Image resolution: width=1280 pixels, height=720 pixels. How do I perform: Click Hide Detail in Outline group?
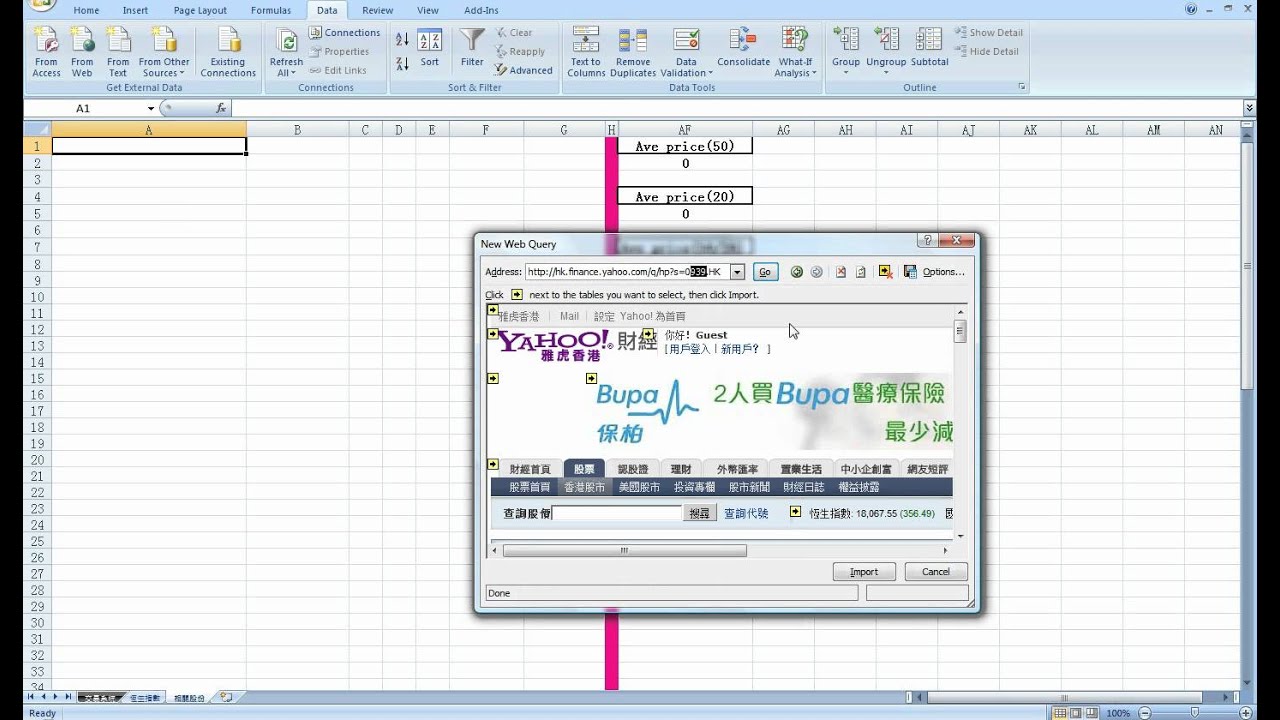986,51
